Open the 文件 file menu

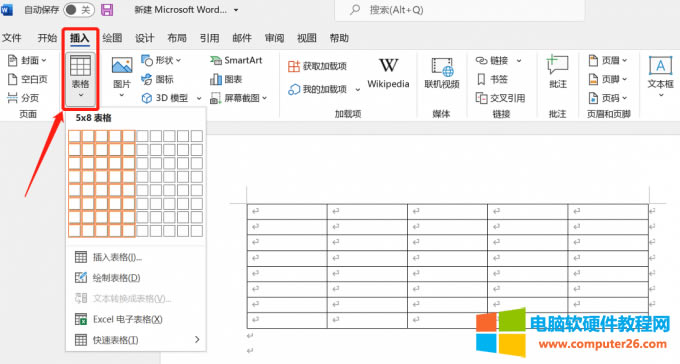point(12,38)
